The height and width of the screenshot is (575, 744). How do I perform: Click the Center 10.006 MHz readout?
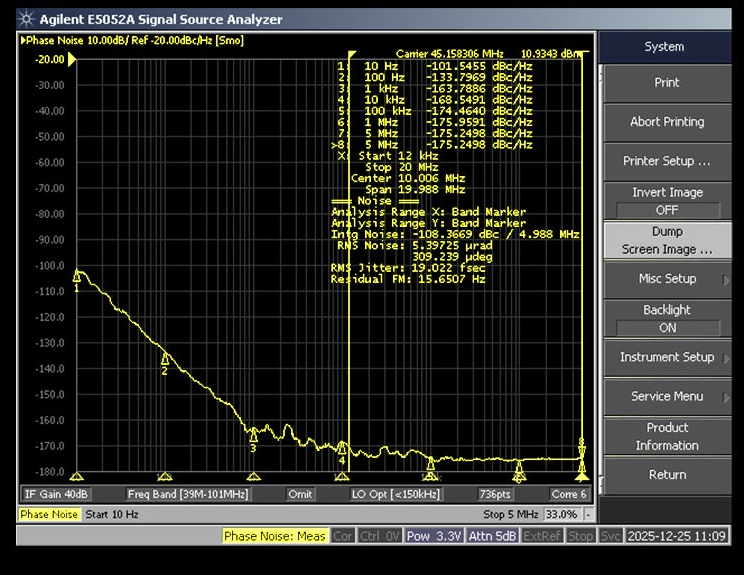(408, 178)
